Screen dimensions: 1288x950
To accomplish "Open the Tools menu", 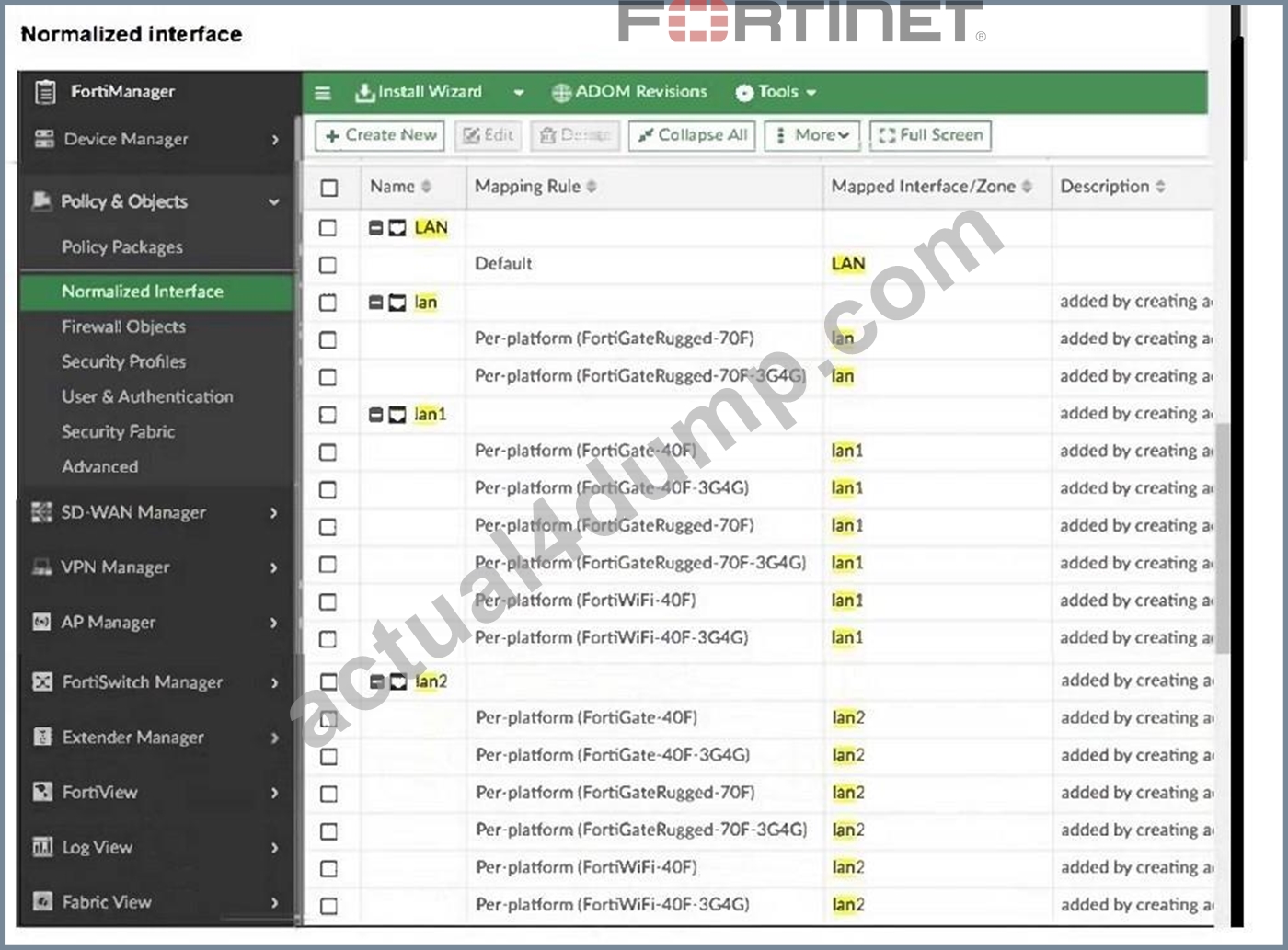I will point(776,92).
